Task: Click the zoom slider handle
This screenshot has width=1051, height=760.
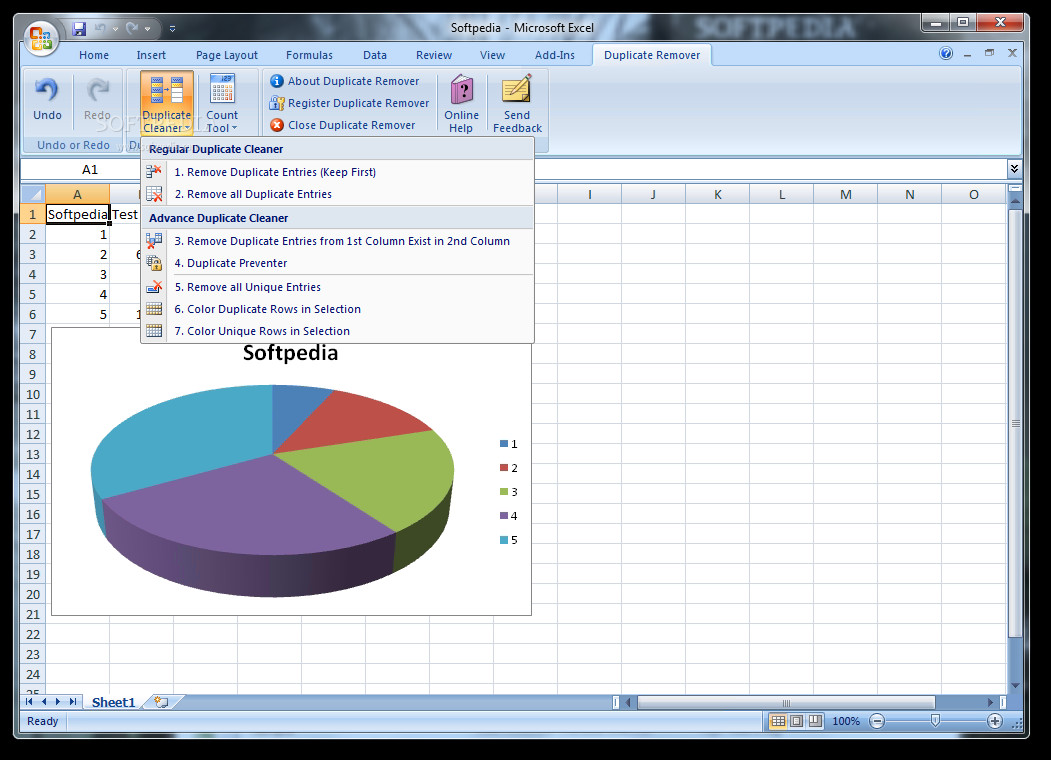Action: pos(935,720)
